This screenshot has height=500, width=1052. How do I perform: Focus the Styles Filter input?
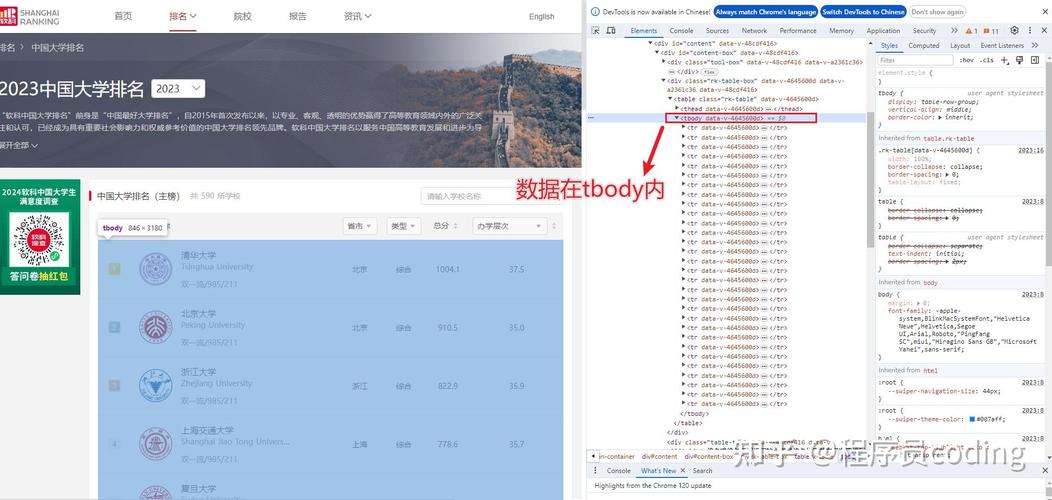pyautogui.click(x=916, y=60)
